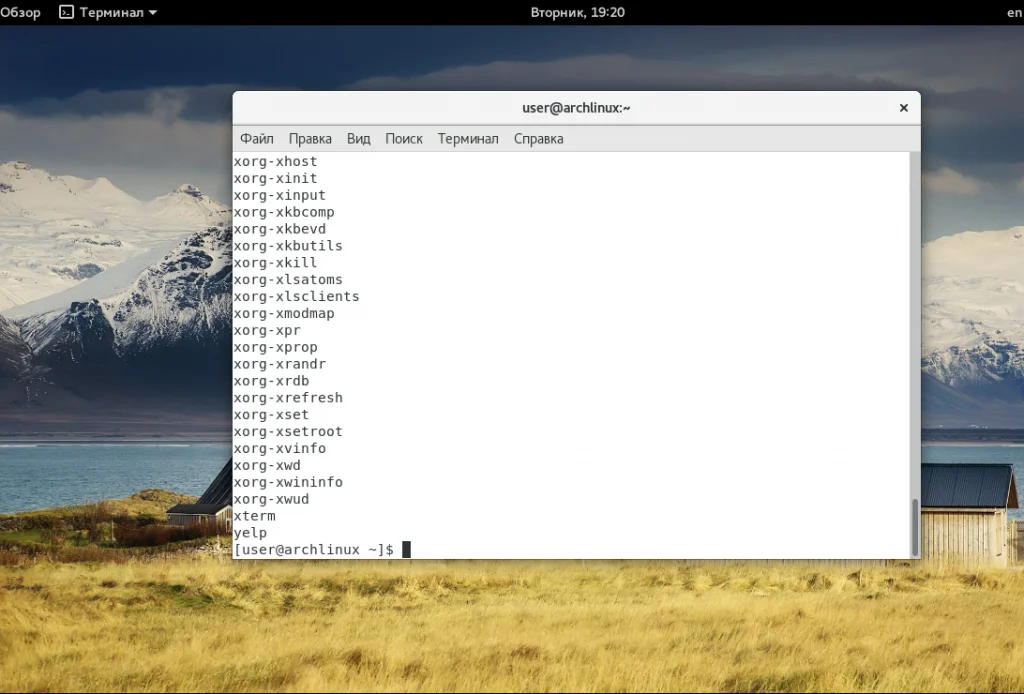Viewport: 1024px width, 694px height.
Task: Open the Обзор activities overview
Action: (20, 12)
